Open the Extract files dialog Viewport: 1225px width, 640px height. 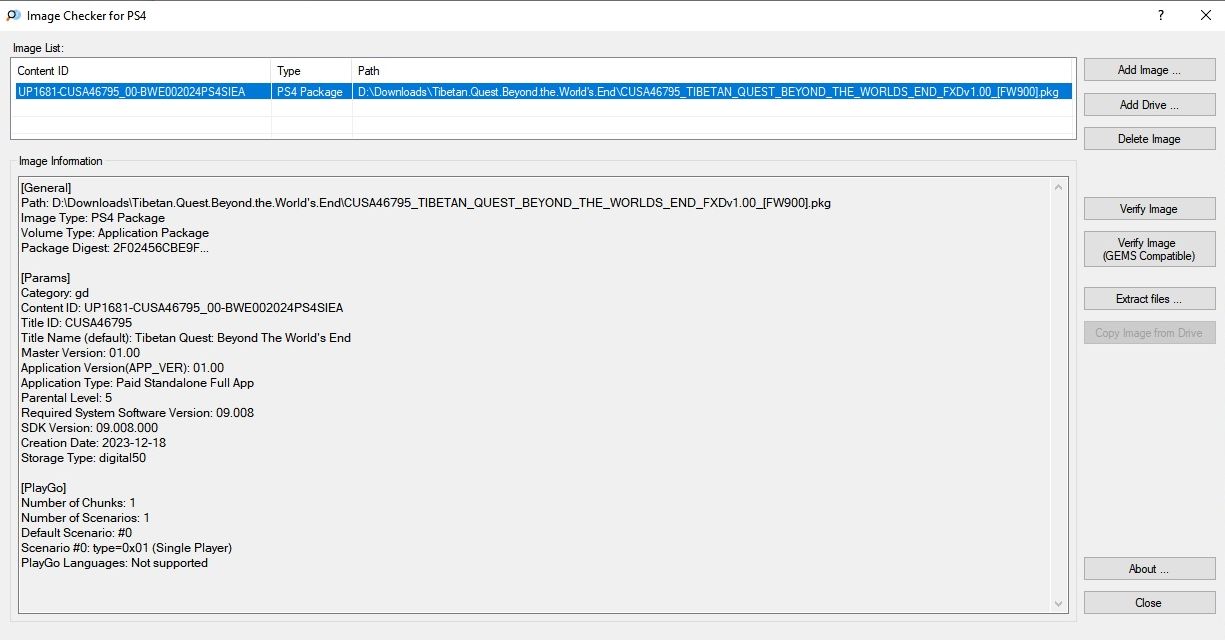[1149, 299]
